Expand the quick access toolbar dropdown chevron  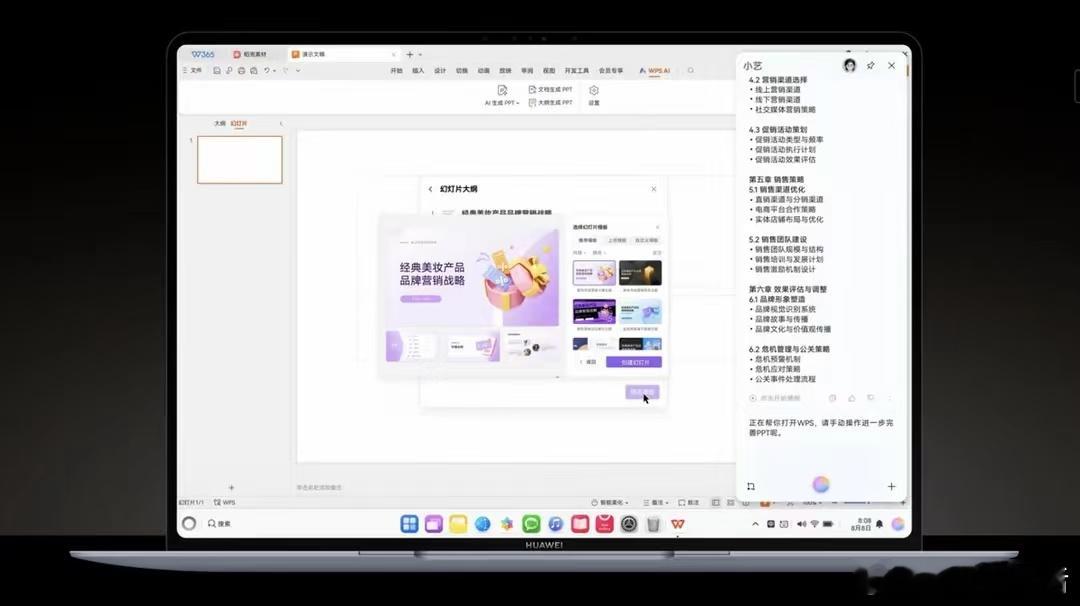pos(298,70)
